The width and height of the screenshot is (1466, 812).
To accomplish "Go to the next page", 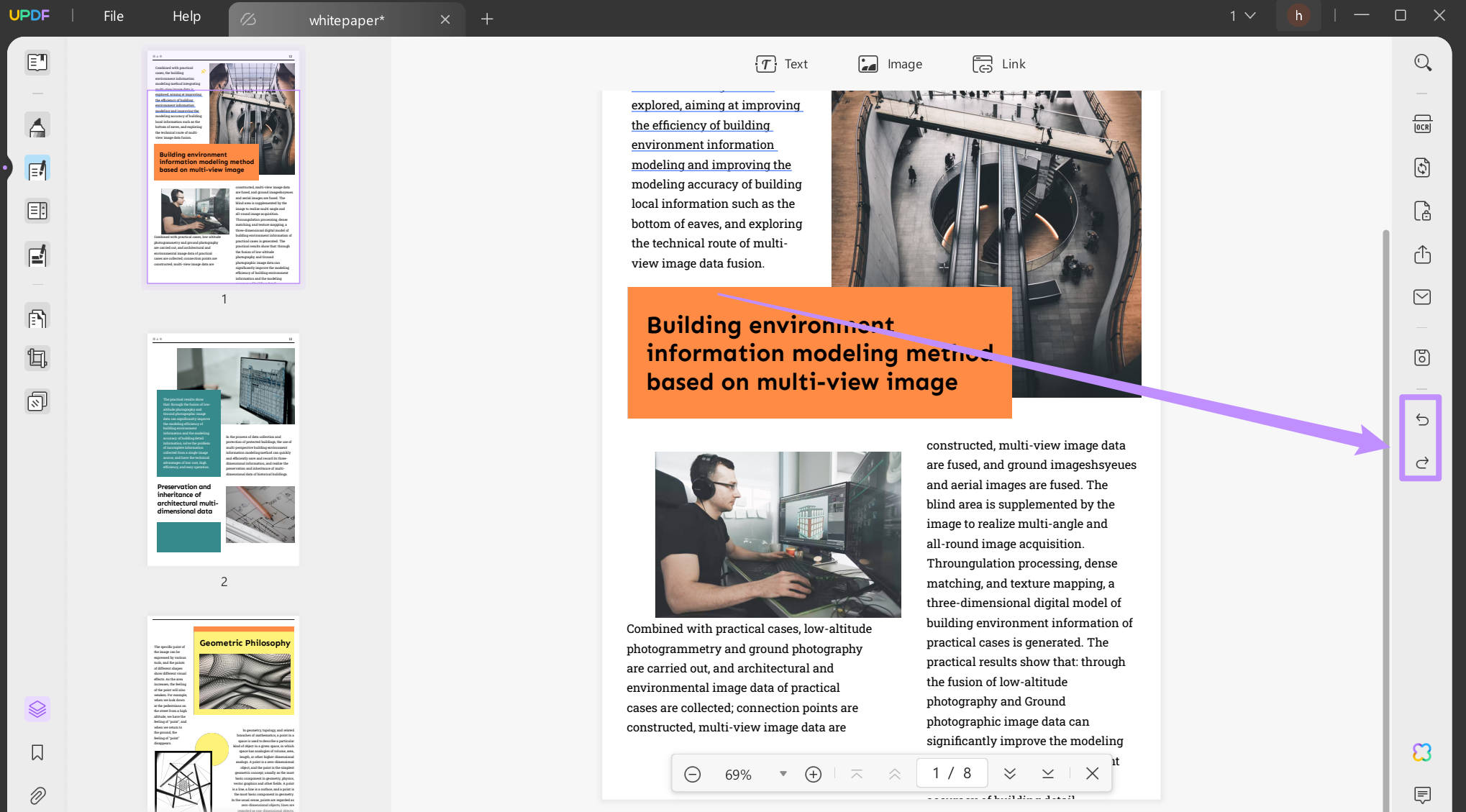I will coord(1010,774).
